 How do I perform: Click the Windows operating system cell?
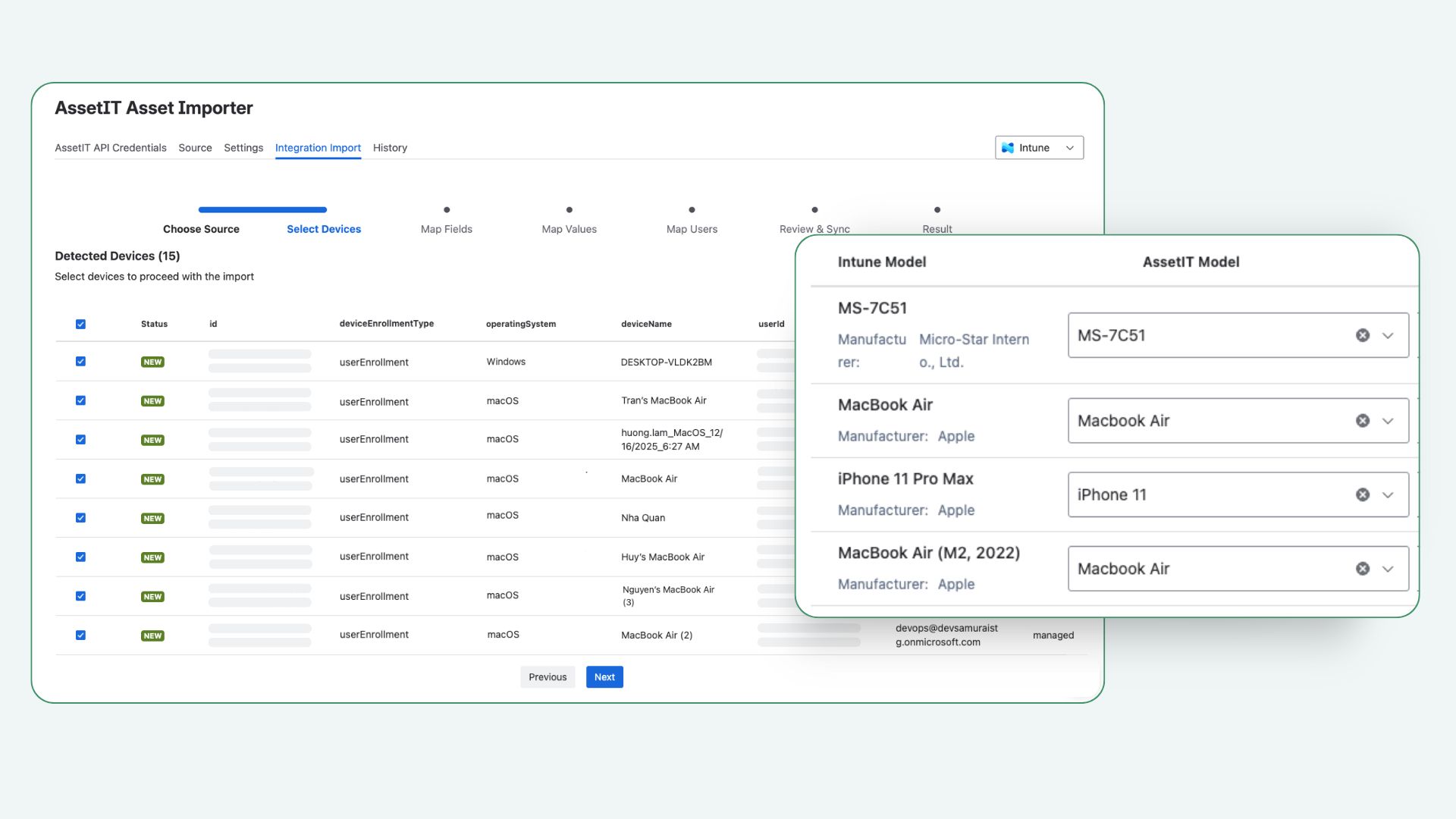point(506,362)
